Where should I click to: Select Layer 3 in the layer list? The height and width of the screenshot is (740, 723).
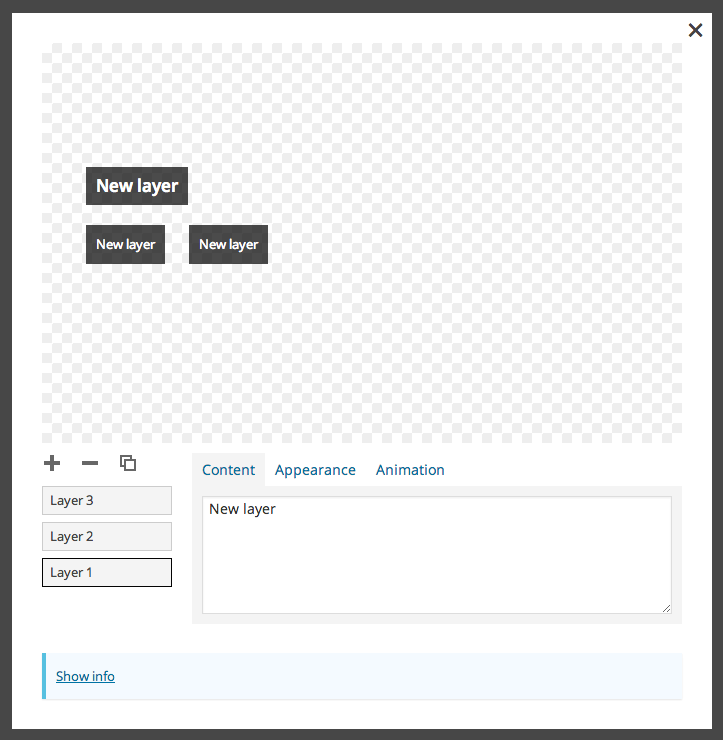point(107,500)
